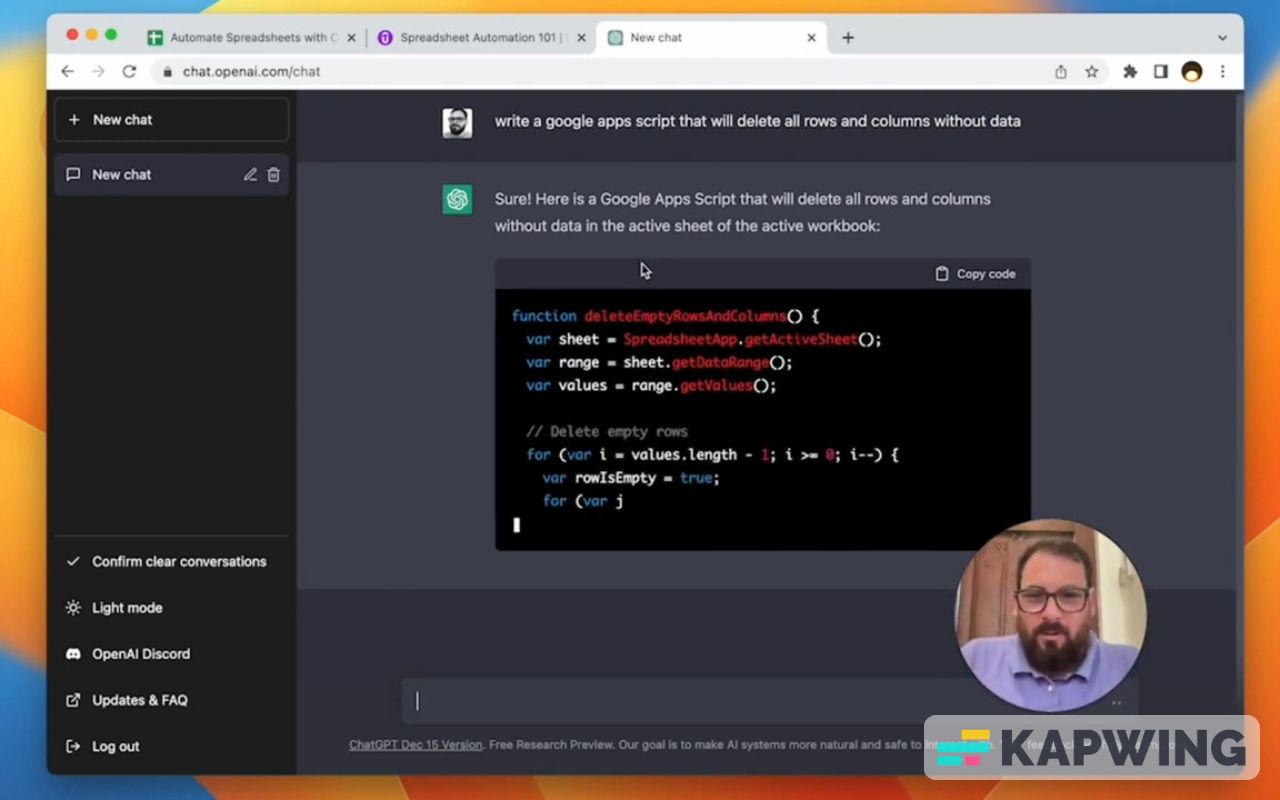Click the deleteEmptyRowsAndColumns function name
This screenshot has width=1280, height=800.
(x=685, y=316)
